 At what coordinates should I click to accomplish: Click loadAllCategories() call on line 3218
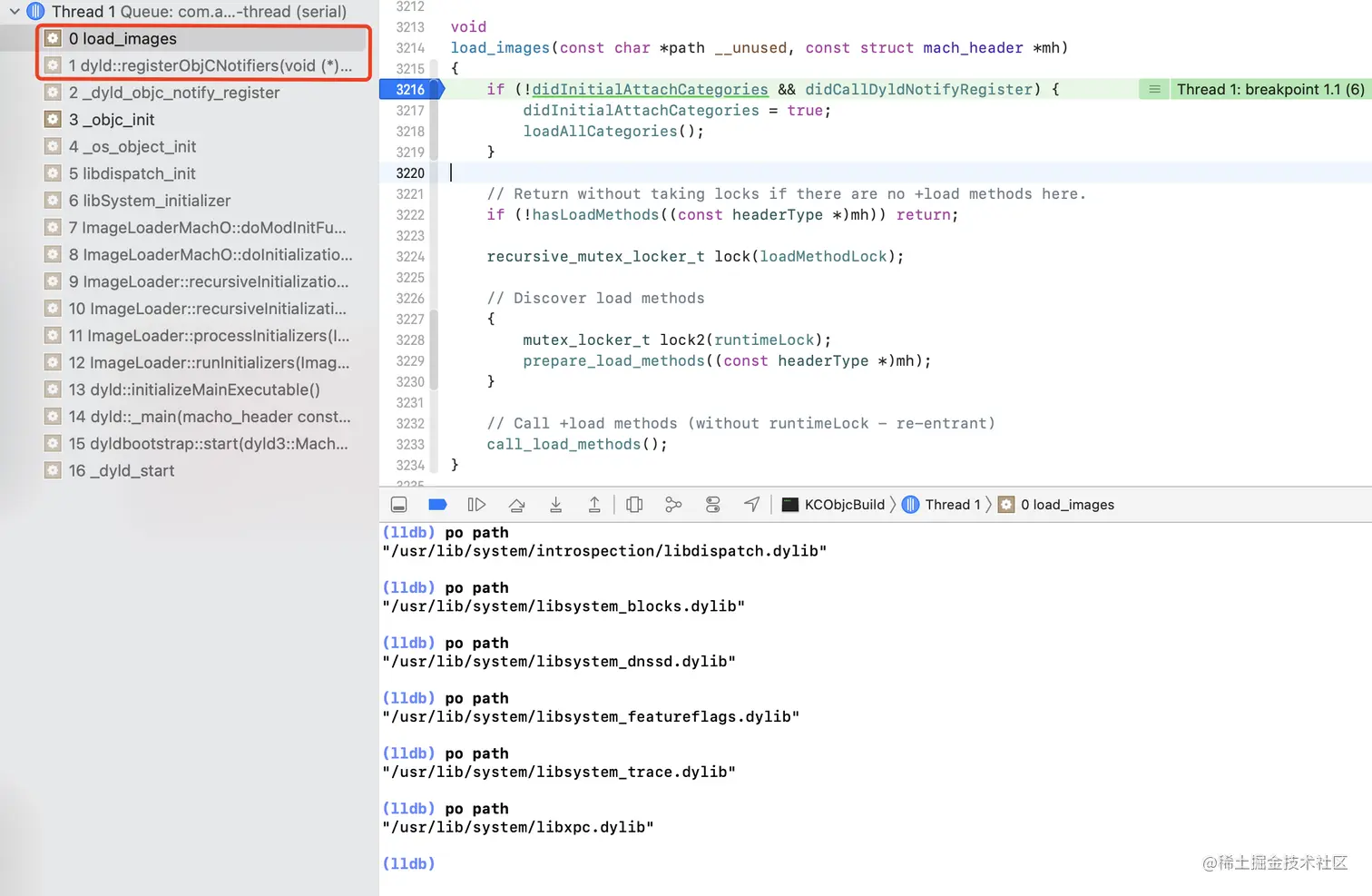pyautogui.click(x=613, y=131)
